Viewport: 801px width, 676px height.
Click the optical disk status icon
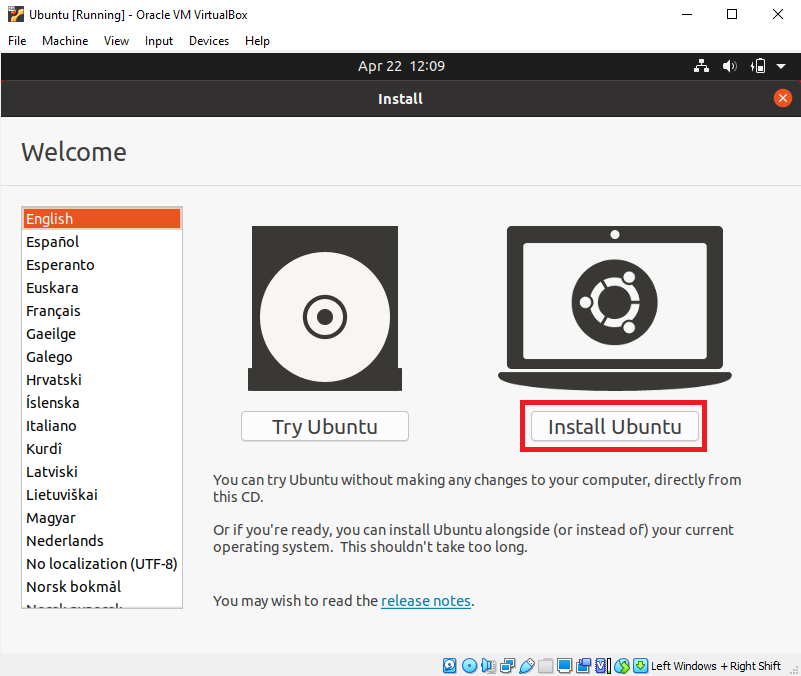(469, 665)
